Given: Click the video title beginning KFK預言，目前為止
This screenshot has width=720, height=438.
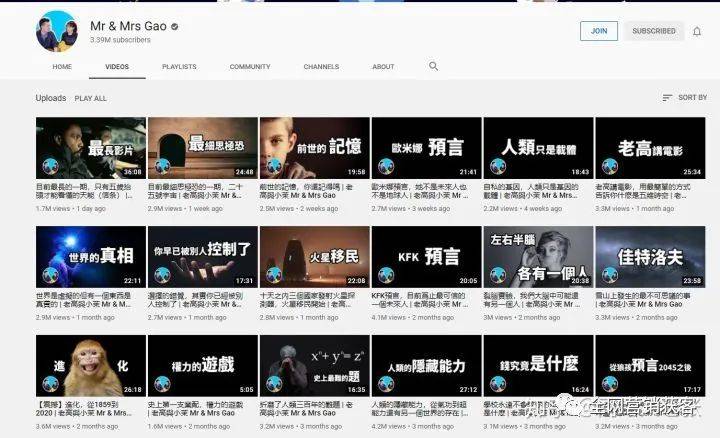Looking at the screenshot, I should (x=420, y=300).
